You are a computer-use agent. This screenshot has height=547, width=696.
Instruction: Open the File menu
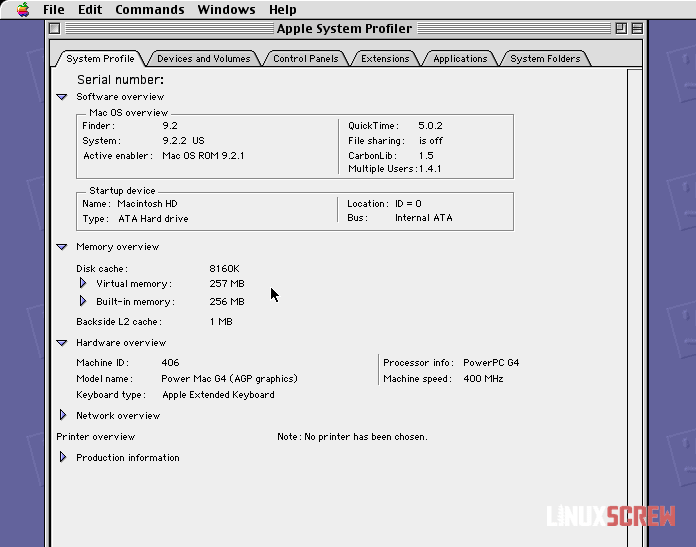coord(54,9)
